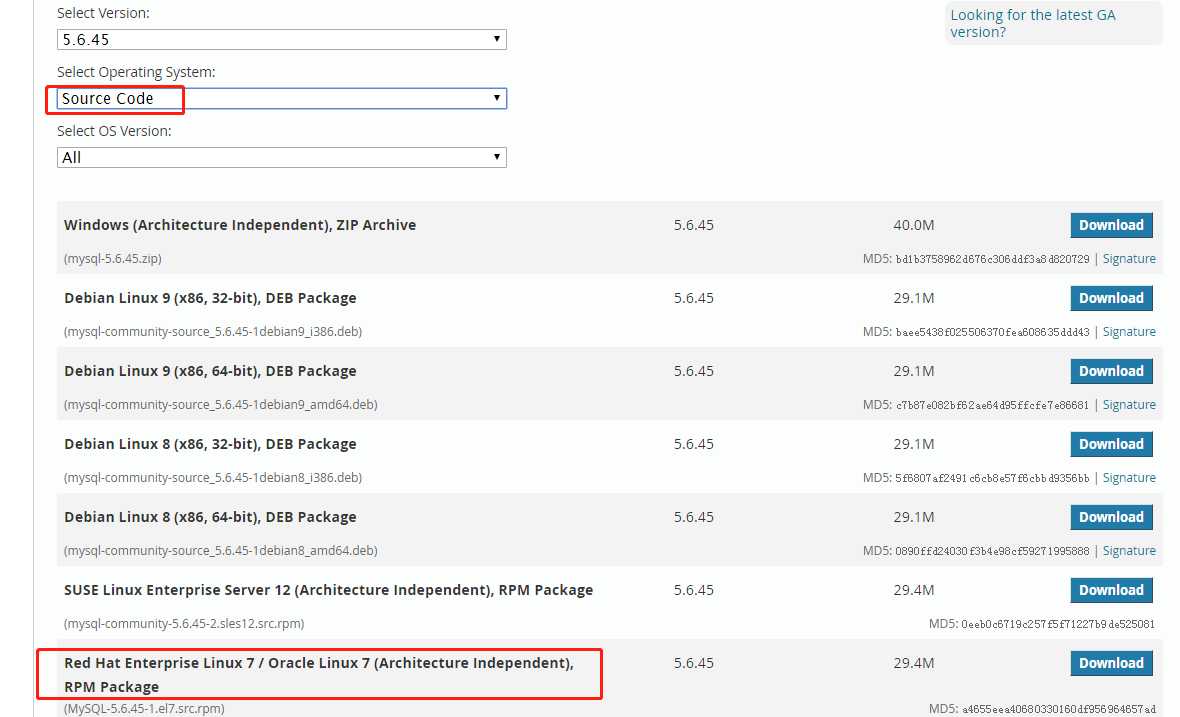
Task: Download SUSE Linux Enterprise Server 12 RPM
Action: (x=1112, y=590)
